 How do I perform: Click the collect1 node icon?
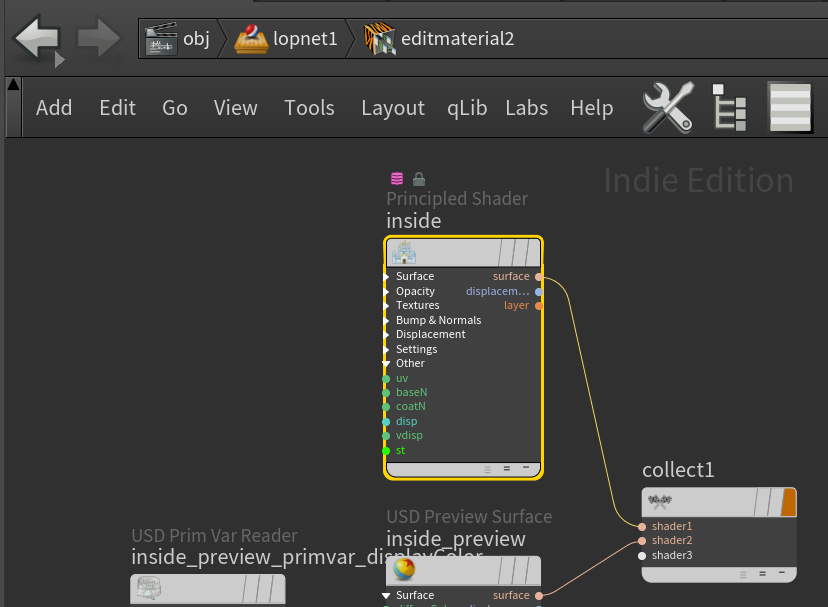point(660,501)
